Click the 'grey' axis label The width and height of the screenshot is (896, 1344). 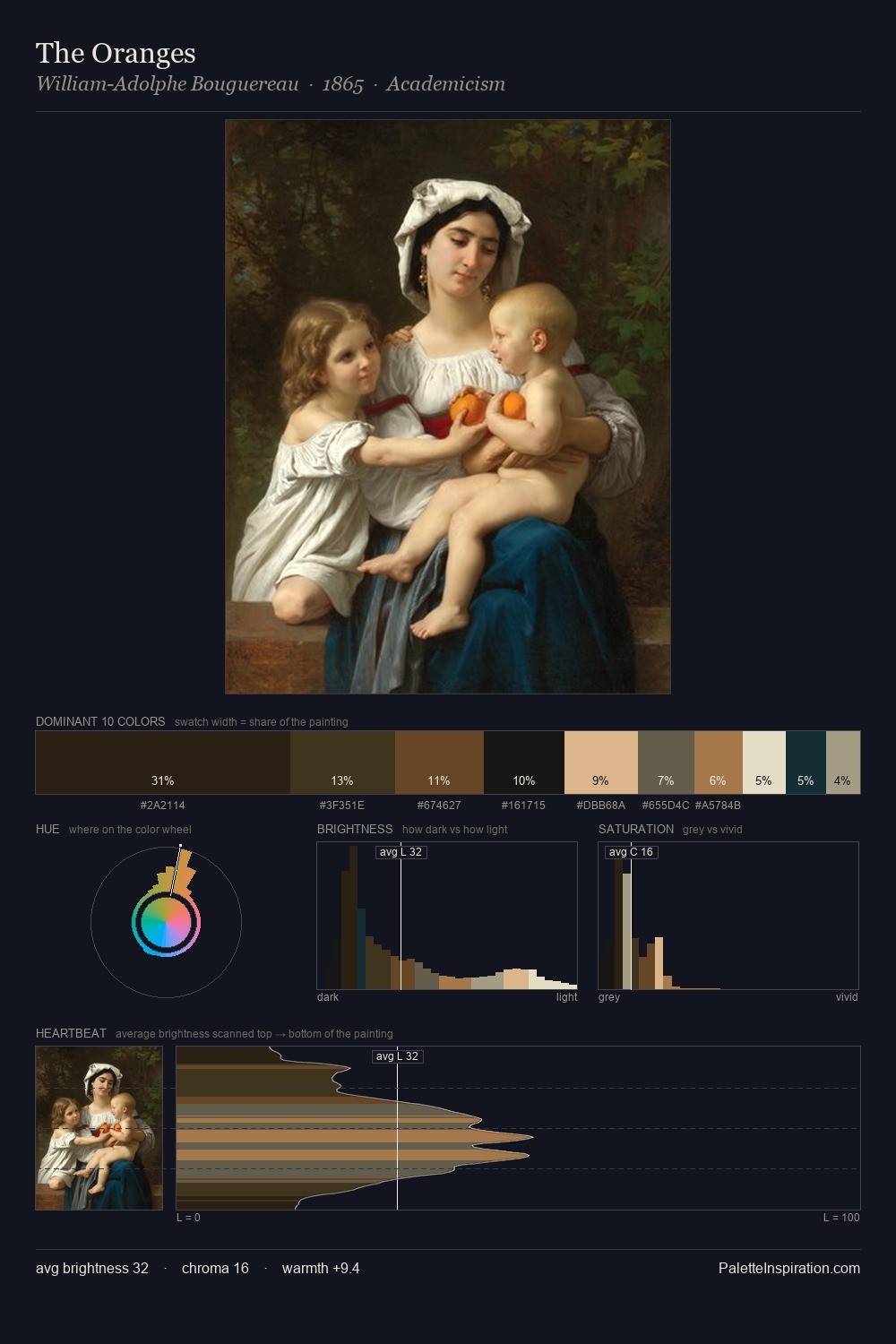pyautogui.click(x=609, y=997)
